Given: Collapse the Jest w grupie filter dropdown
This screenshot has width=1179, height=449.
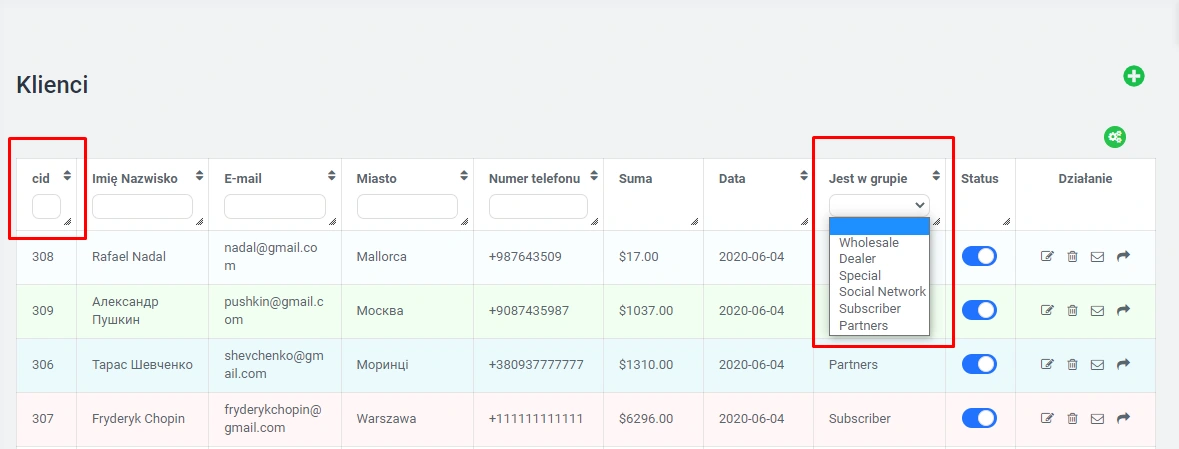Looking at the screenshot, I should tap(879, 205).
